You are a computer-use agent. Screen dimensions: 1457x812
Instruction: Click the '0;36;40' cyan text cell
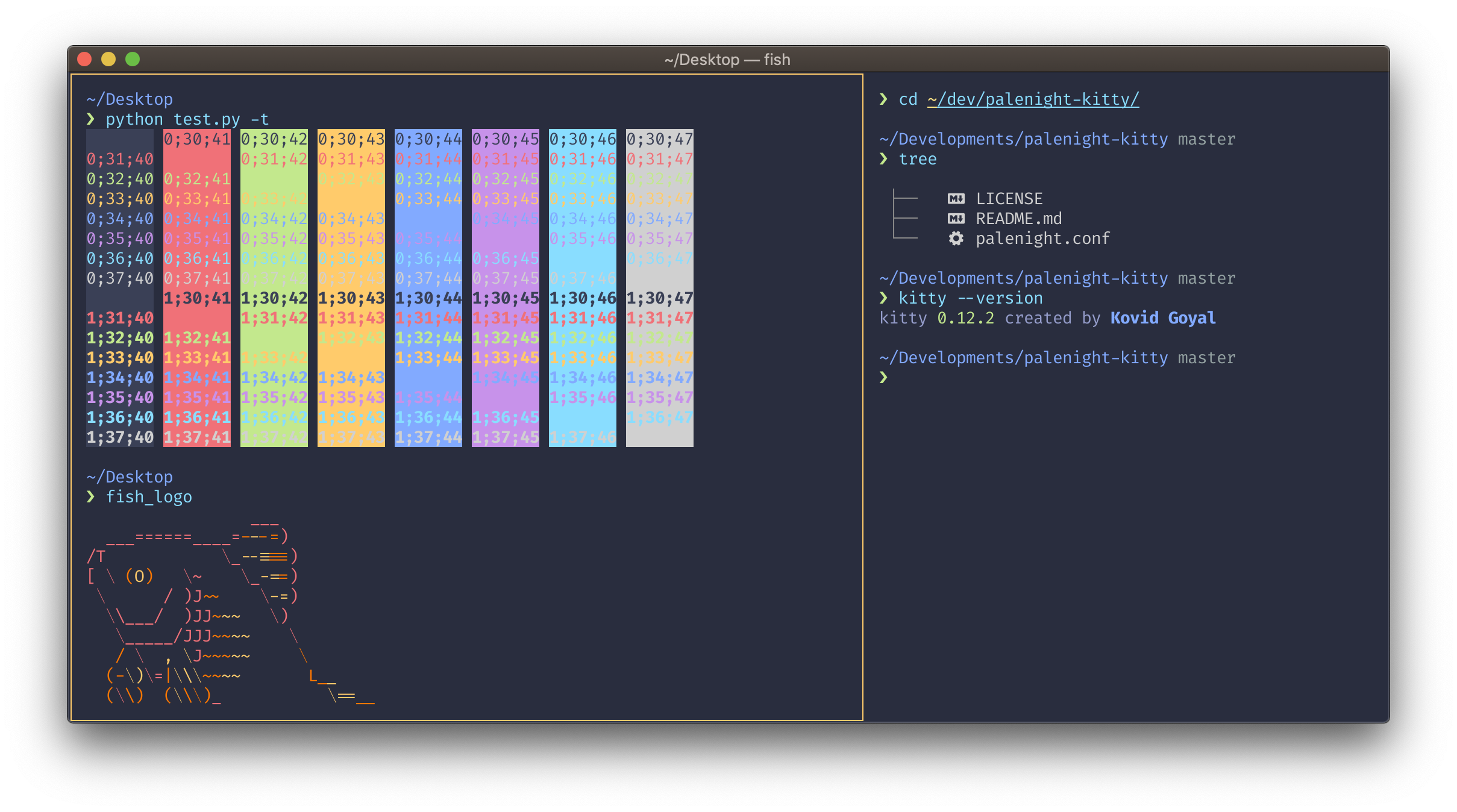click(x=120, y=258)
